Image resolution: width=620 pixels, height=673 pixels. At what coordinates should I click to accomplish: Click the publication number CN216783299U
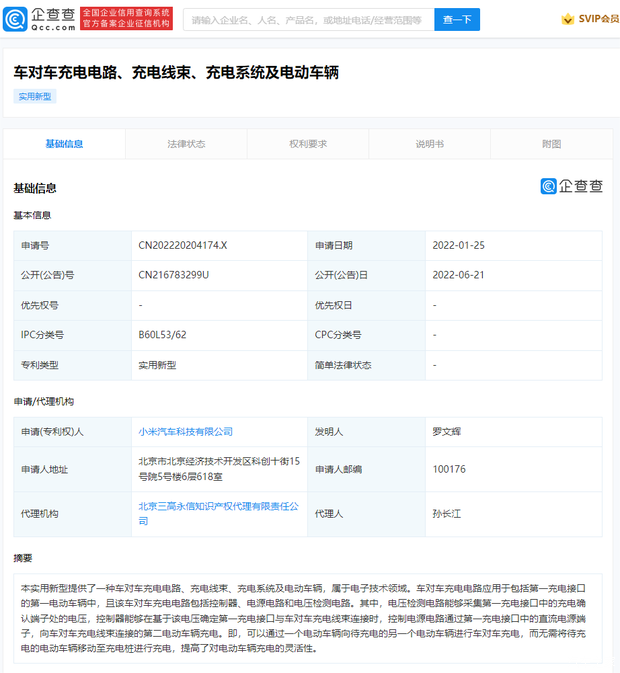pos(174,275)
